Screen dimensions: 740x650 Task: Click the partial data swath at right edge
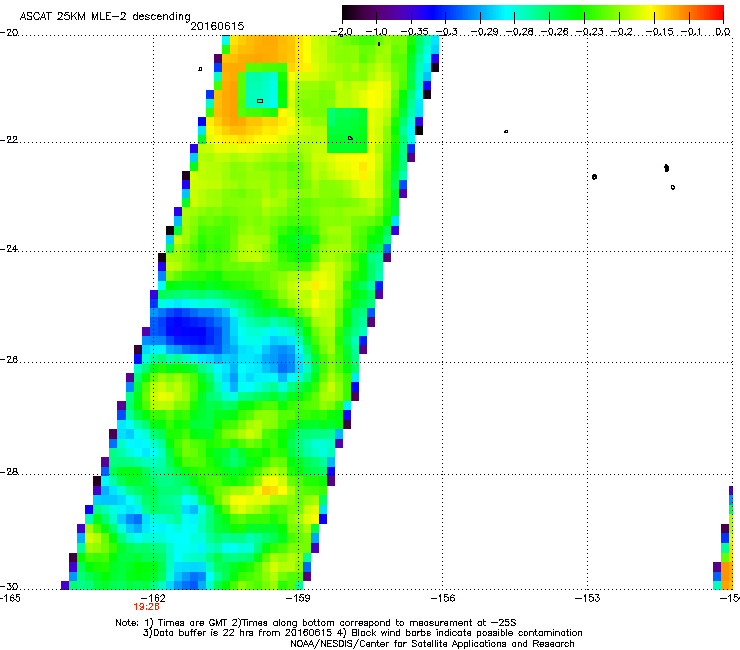point(724,538)
